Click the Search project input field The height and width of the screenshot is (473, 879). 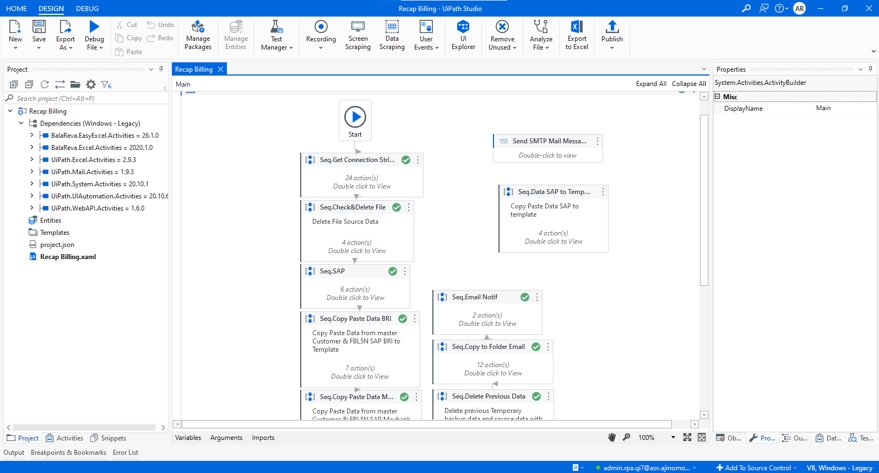coord(85,99)
